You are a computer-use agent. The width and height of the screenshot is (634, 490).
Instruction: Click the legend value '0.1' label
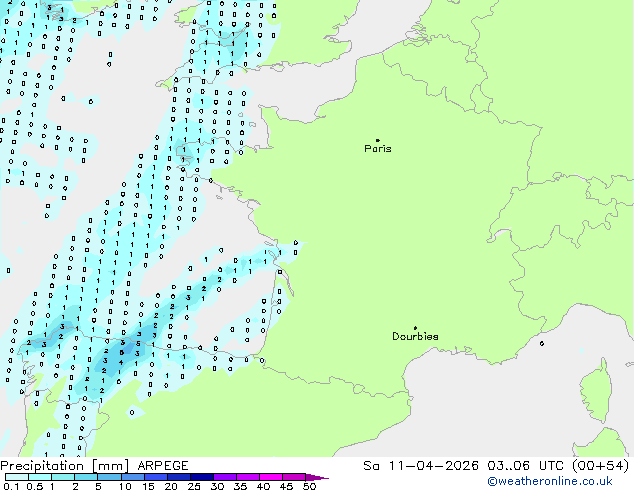point(11,486)
